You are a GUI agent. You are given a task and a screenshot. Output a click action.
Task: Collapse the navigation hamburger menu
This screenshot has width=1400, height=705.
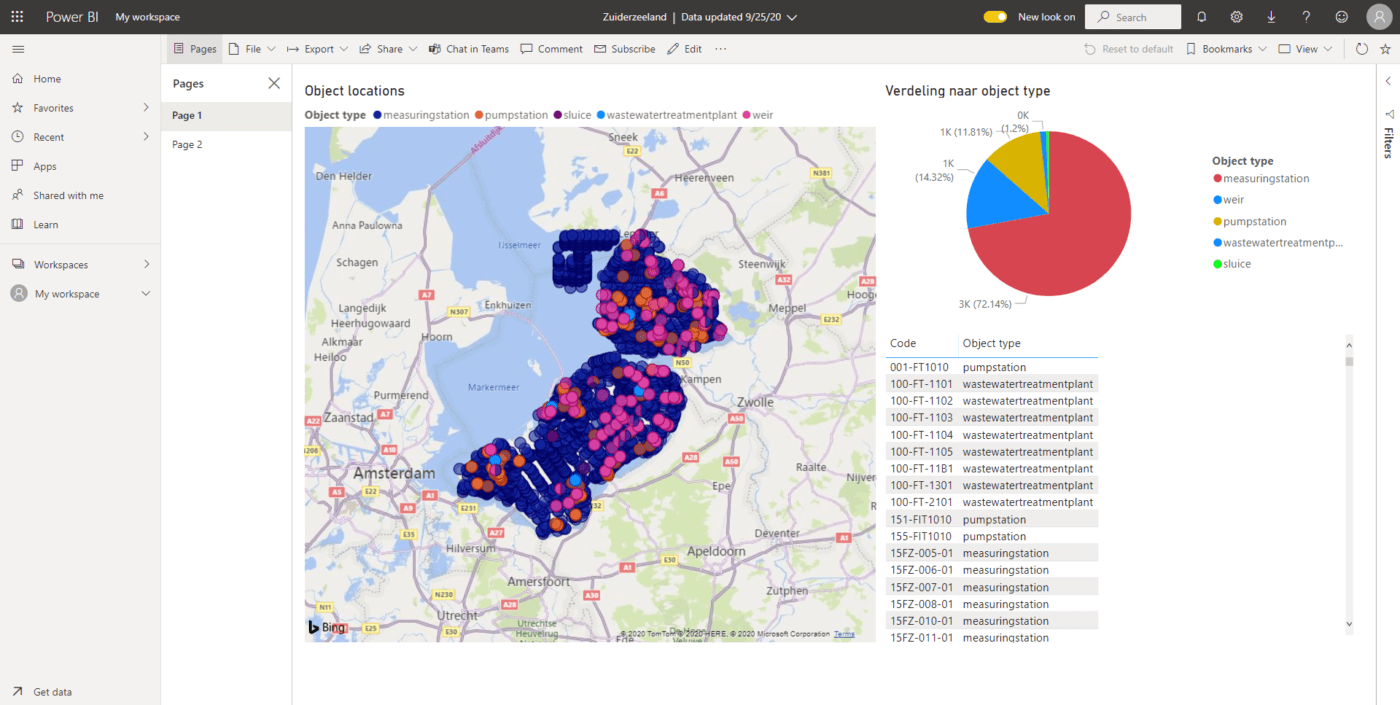coord(18,49)
